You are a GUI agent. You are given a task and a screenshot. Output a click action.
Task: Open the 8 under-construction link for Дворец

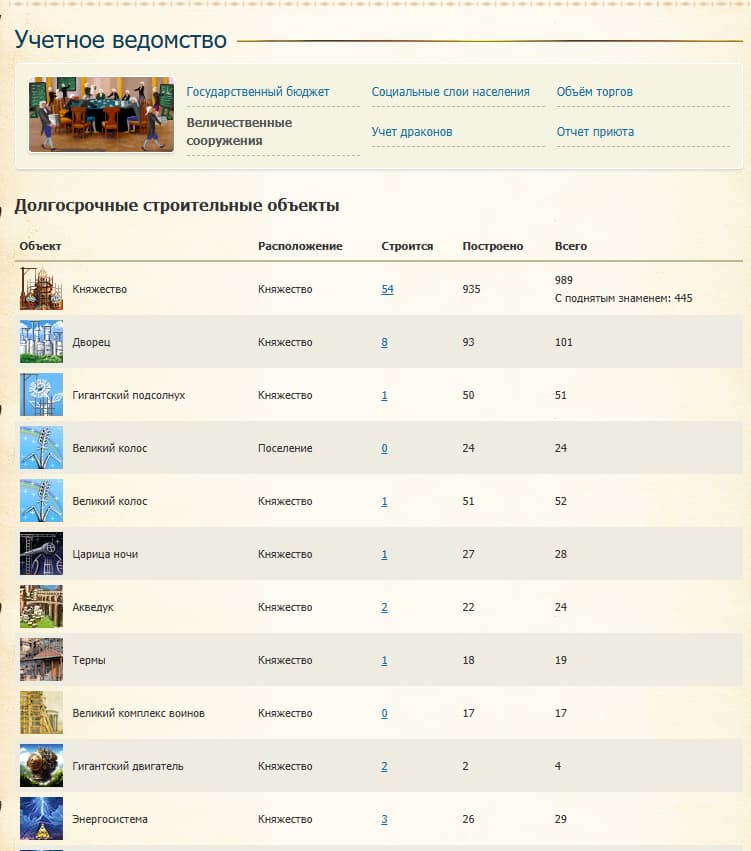[x=384, y=342]
